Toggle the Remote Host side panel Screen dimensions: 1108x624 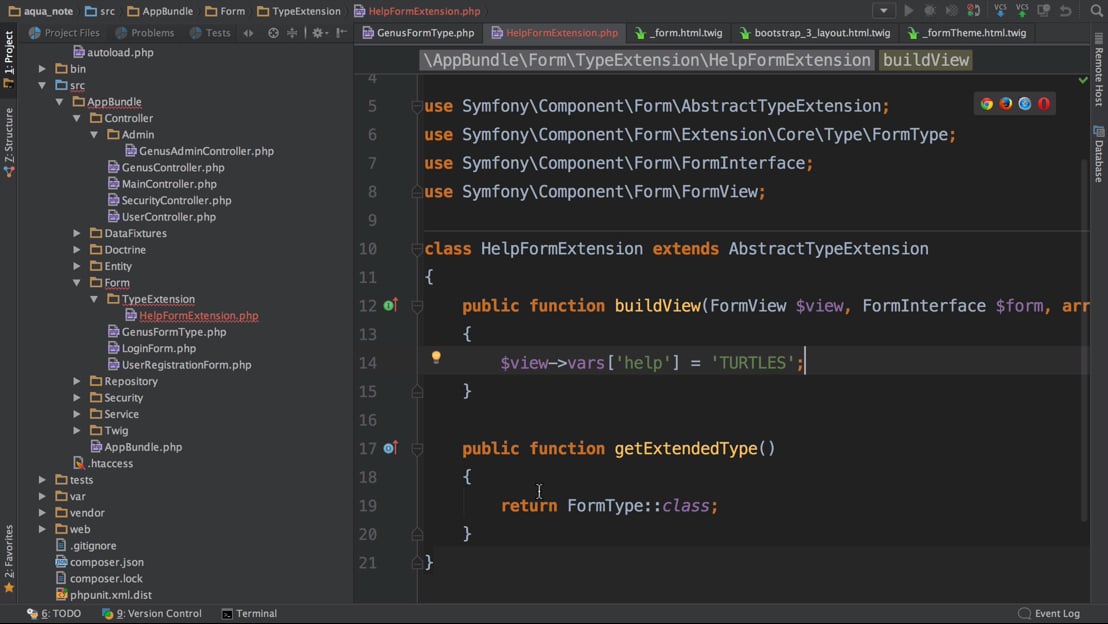pyautogui.click(x=1099, y=71)
